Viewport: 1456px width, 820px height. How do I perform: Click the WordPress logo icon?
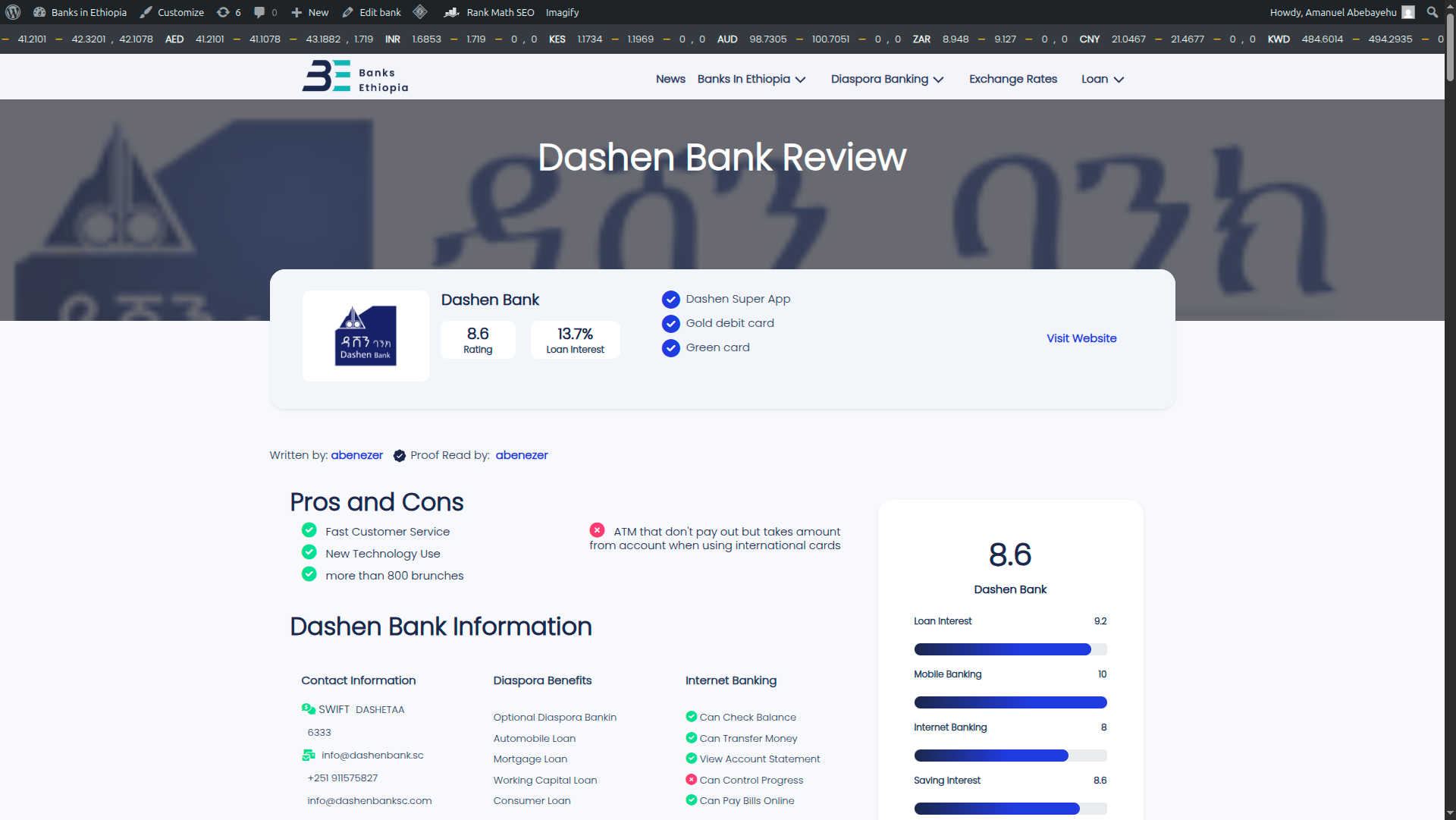(x=13, y=12)
